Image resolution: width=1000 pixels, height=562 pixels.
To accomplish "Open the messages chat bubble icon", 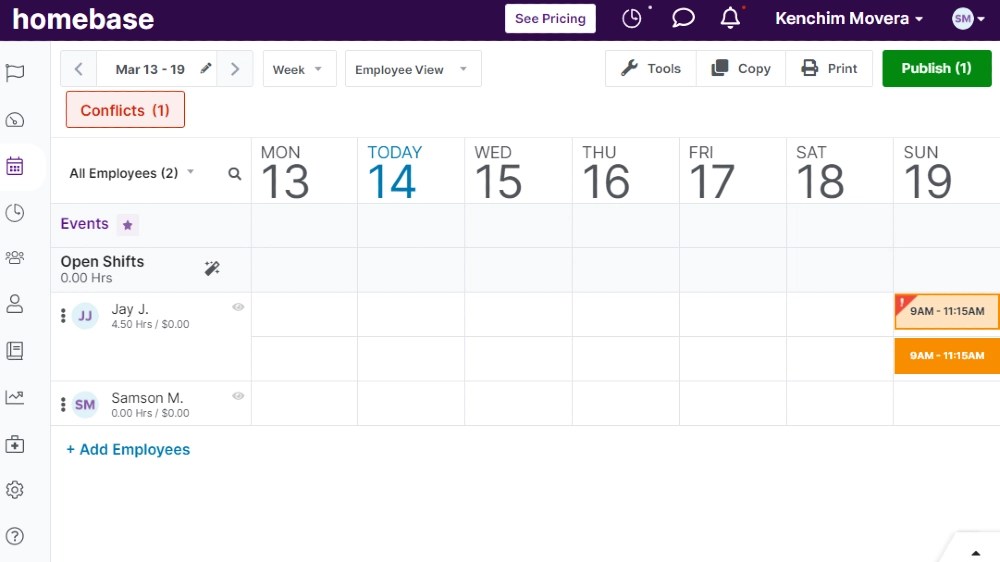I will click(683, 18).
